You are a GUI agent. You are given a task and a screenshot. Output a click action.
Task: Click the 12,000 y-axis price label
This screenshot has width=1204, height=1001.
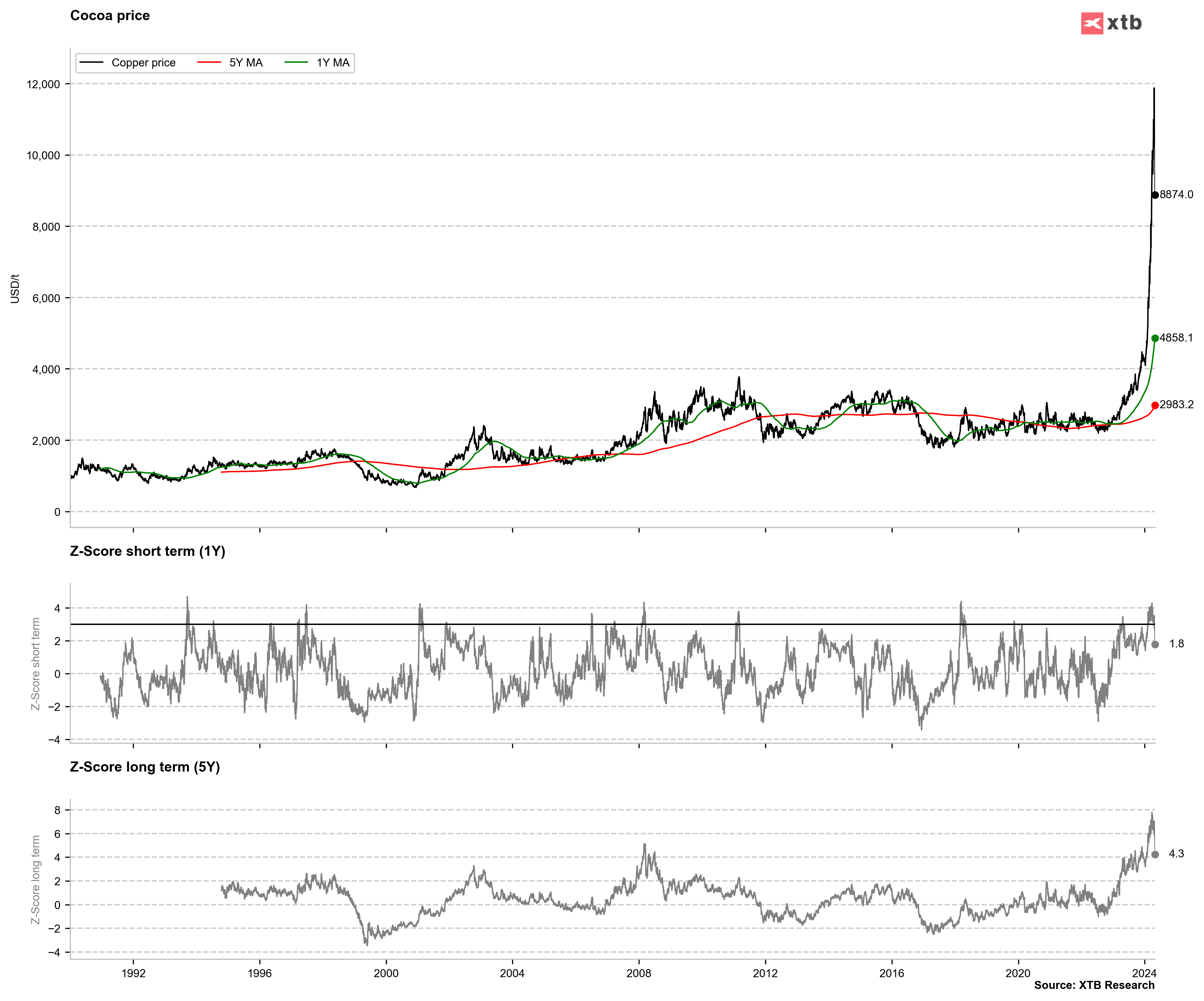pos(43,84)
